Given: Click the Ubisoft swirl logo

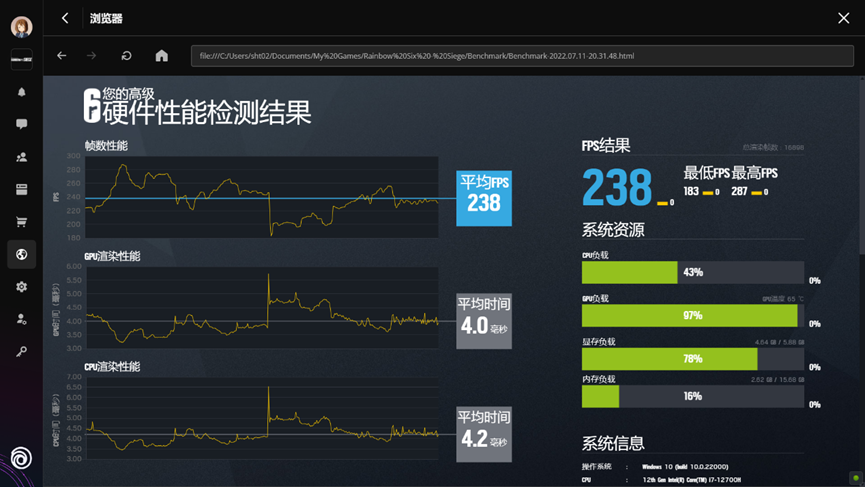Looking at the screenshot, I should pyautogui.click(x=21, y=458).
